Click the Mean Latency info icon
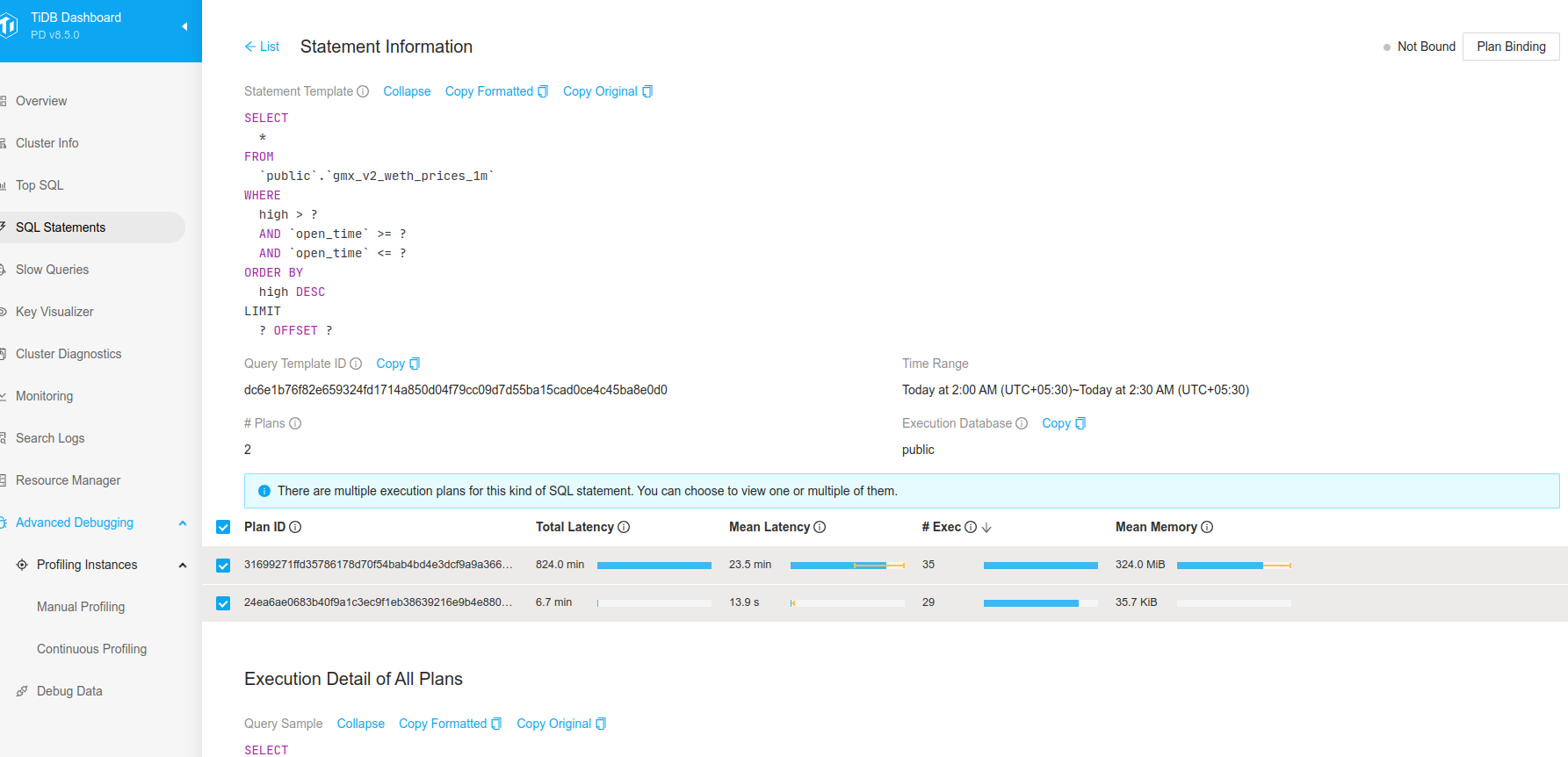 pos(820,527)
